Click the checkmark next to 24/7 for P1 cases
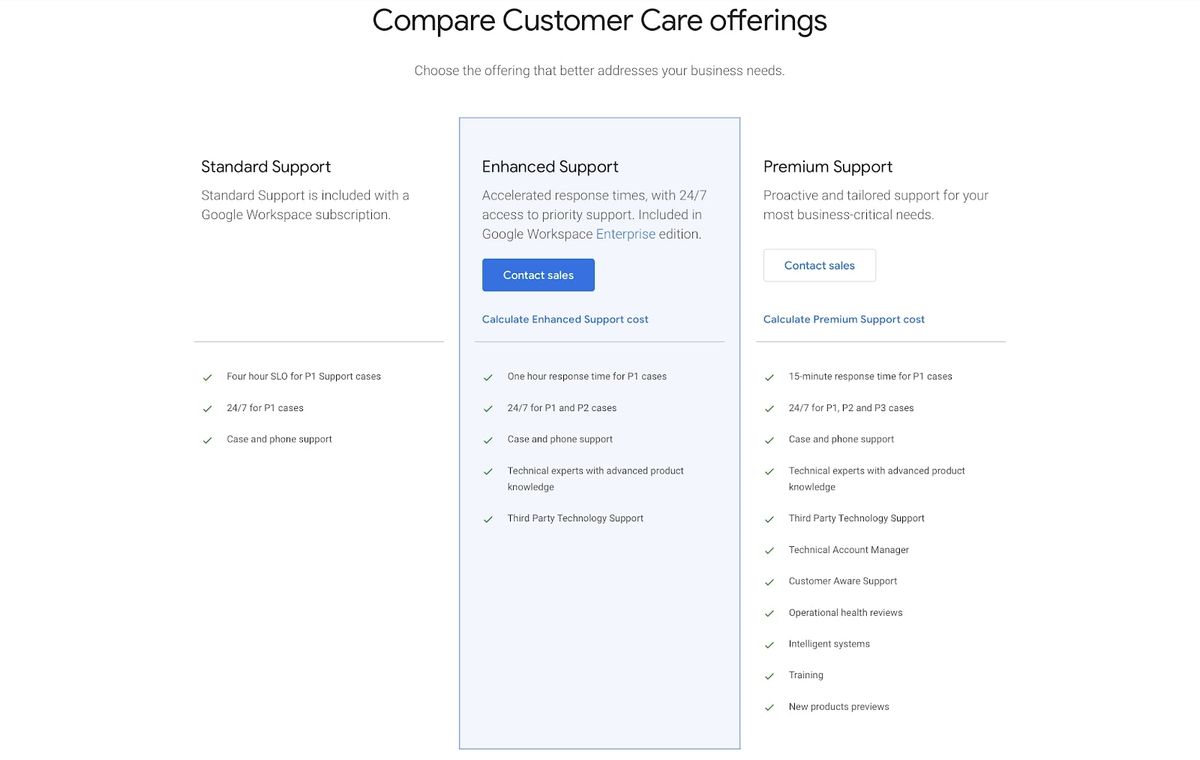 click(207, 408)
